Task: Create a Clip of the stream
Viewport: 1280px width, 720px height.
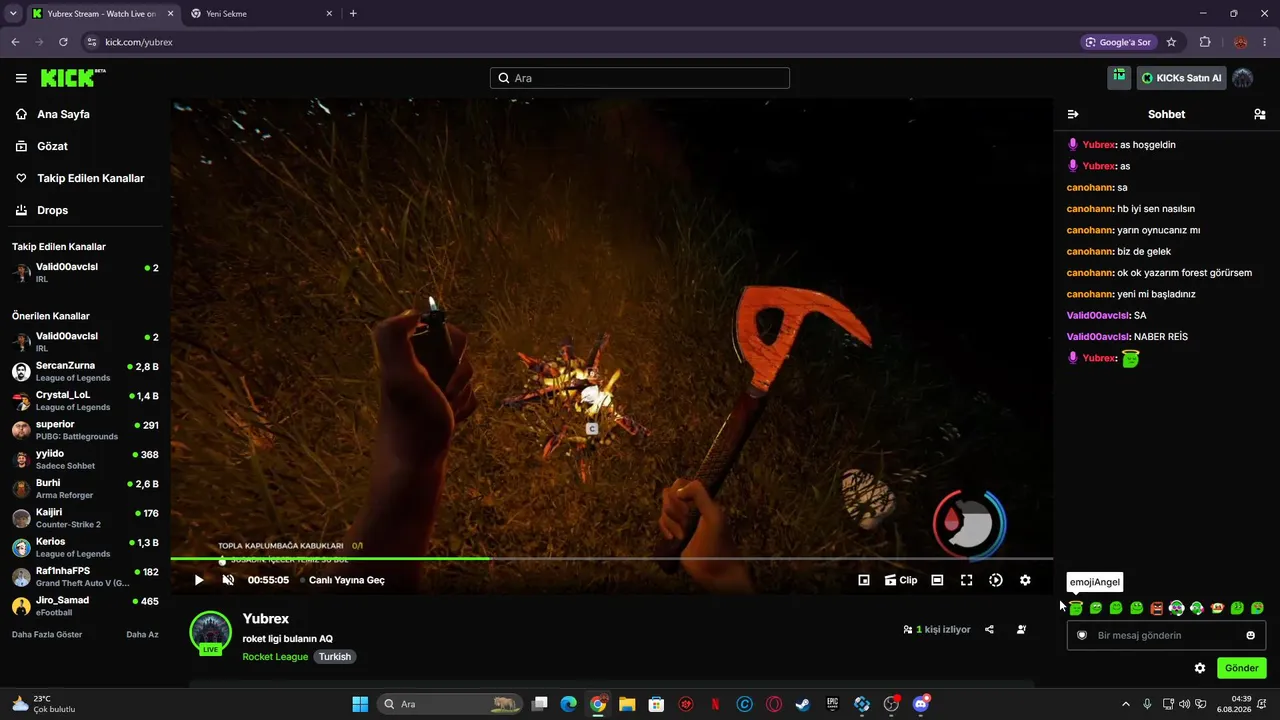Action: click(901, 580)
